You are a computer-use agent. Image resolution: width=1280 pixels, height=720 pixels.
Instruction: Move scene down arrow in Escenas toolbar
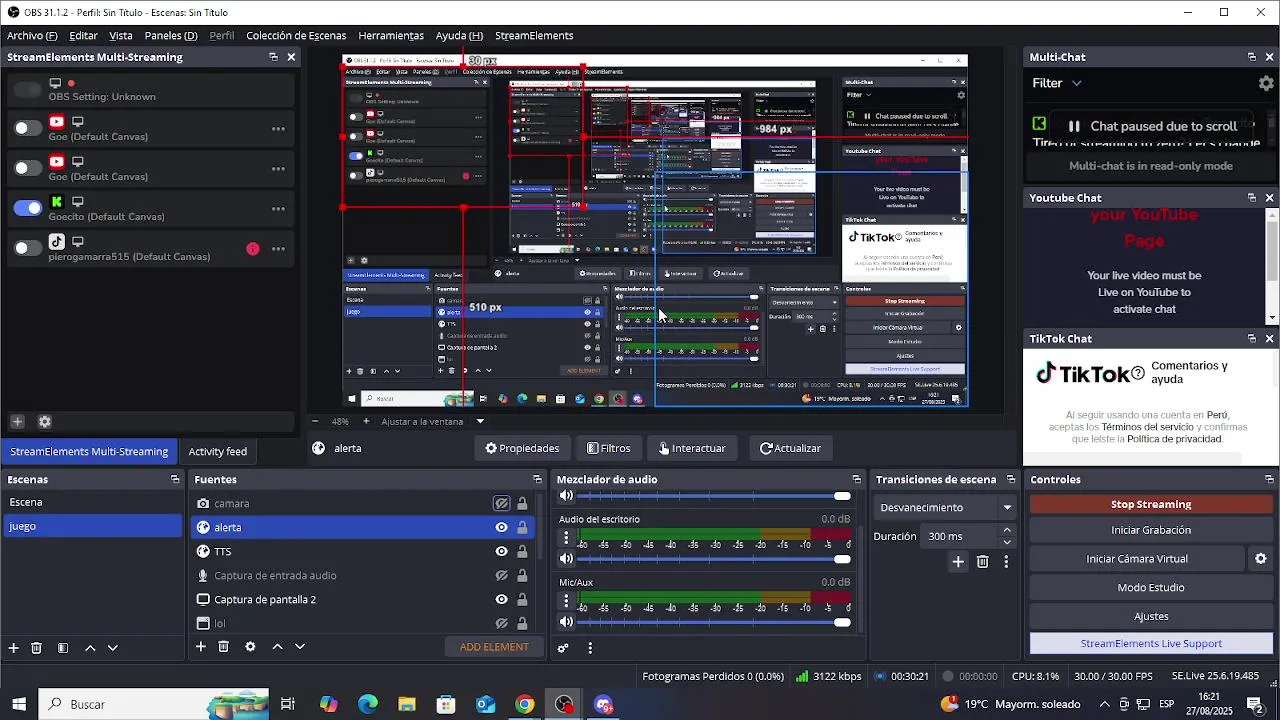pos(112,648)
